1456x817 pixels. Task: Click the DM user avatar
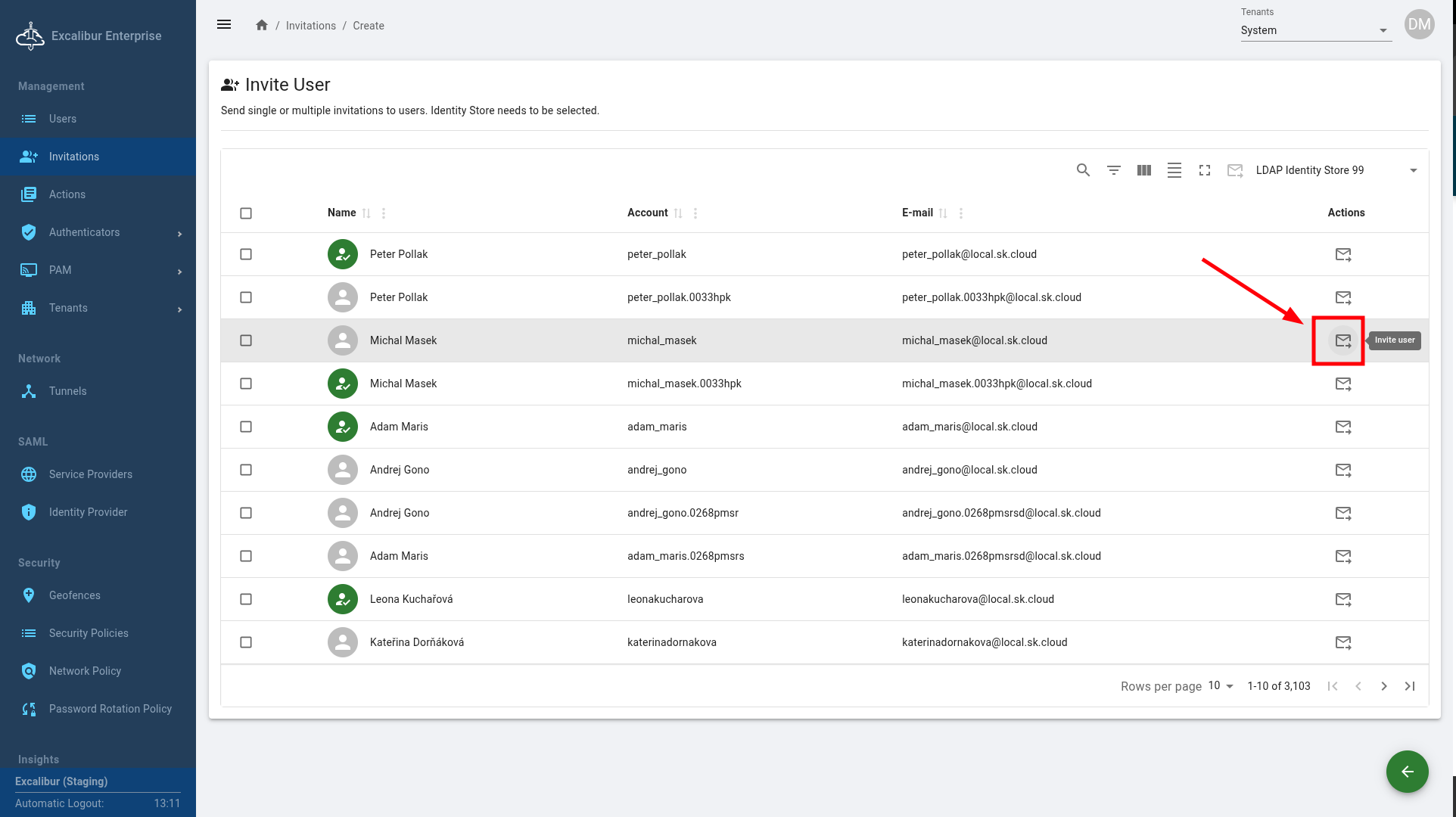1419,24
